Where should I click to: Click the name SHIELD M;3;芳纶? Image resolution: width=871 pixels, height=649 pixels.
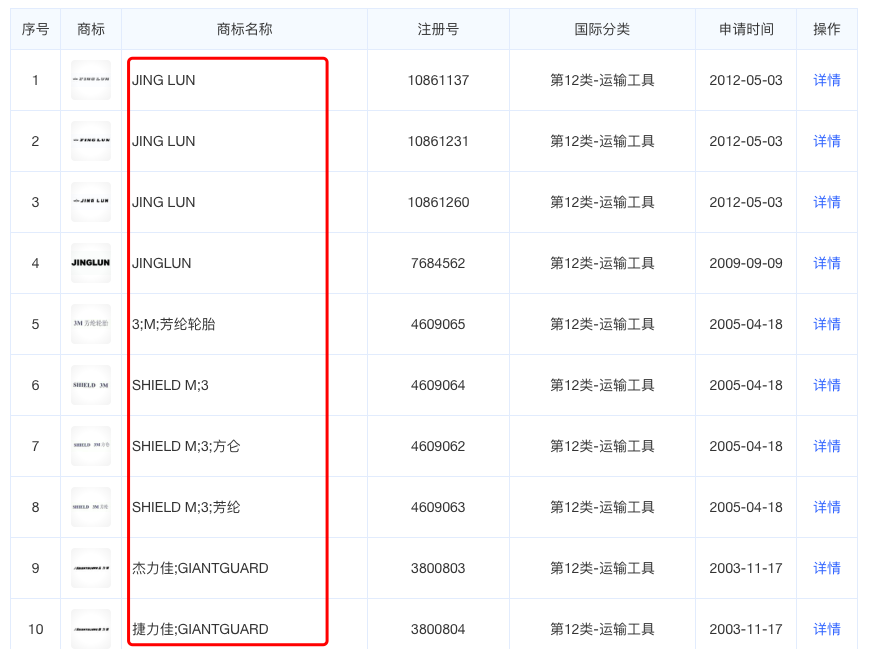(x=186, y=507)
